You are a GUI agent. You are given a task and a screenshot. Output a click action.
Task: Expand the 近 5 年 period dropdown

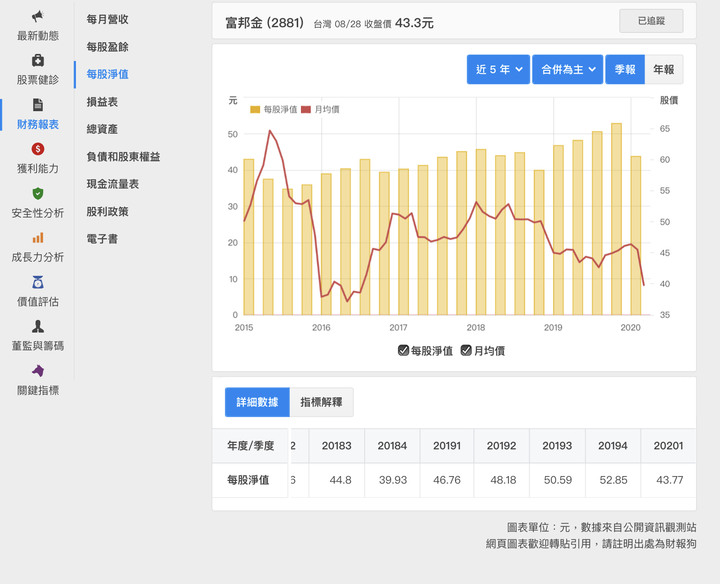(498, 69)
